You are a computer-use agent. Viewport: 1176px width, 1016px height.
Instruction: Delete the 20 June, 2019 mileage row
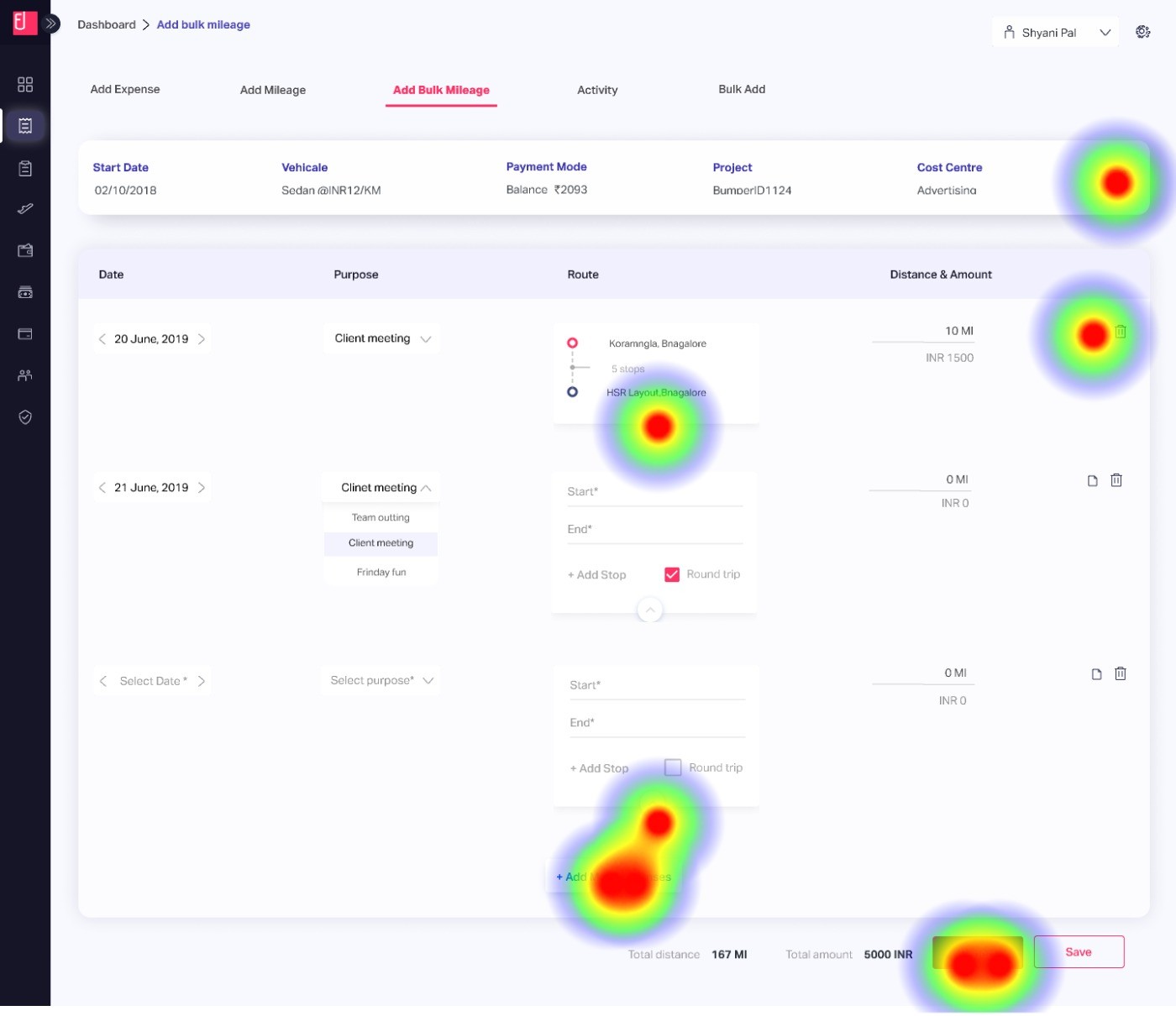[x=1121, y=332]
